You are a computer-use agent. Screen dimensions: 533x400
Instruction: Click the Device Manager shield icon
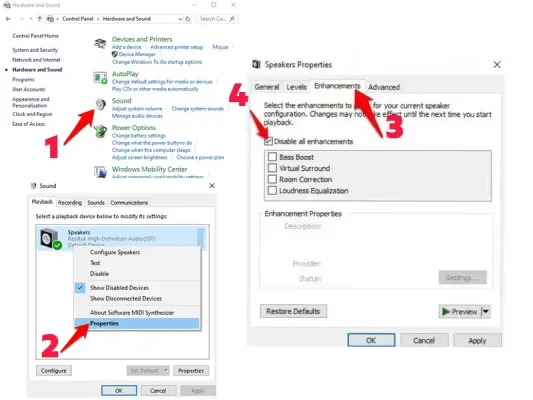pyautogui.click(x=115, y=54)
